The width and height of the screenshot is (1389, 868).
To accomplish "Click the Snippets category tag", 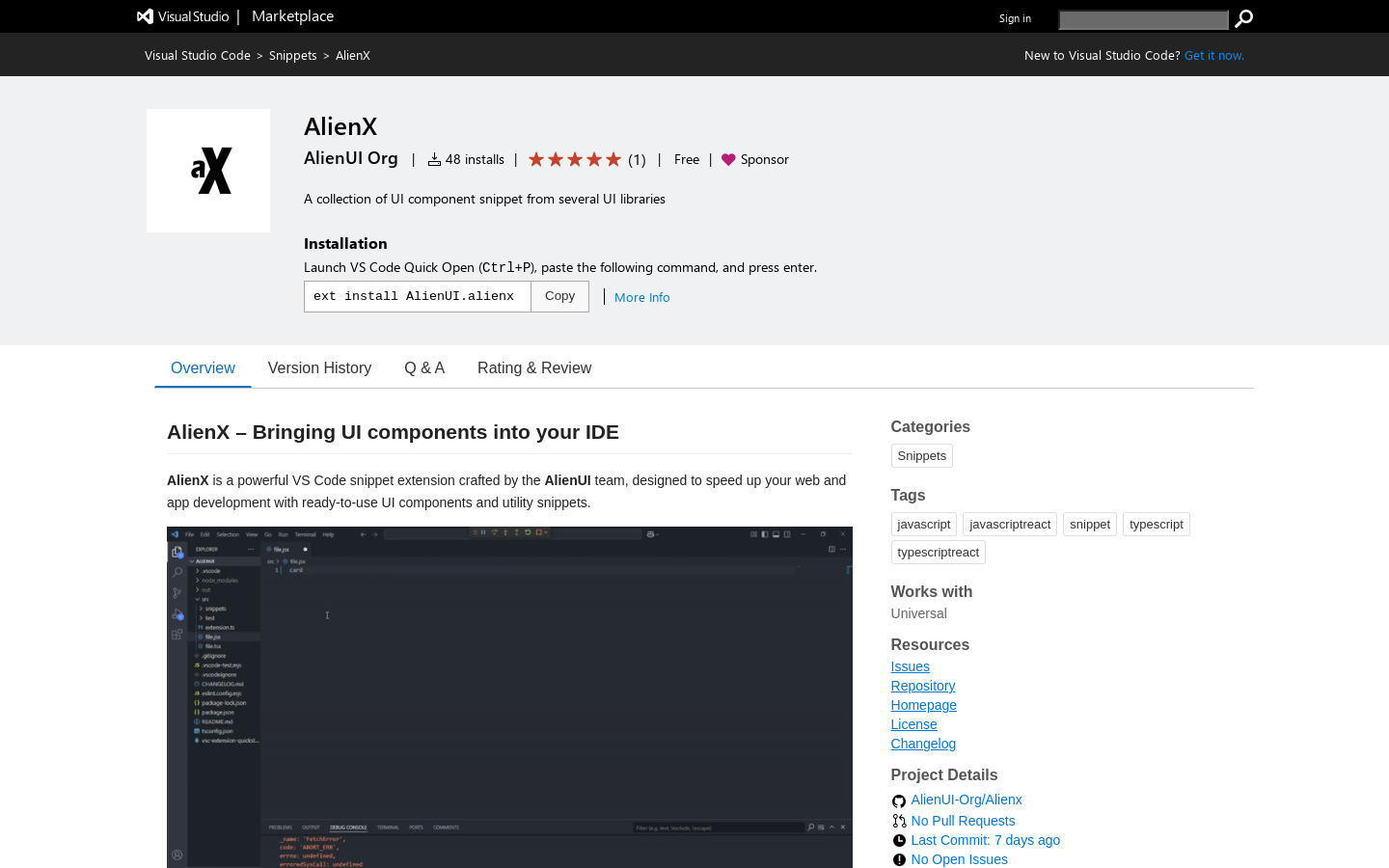I will [x=922, y=456].
